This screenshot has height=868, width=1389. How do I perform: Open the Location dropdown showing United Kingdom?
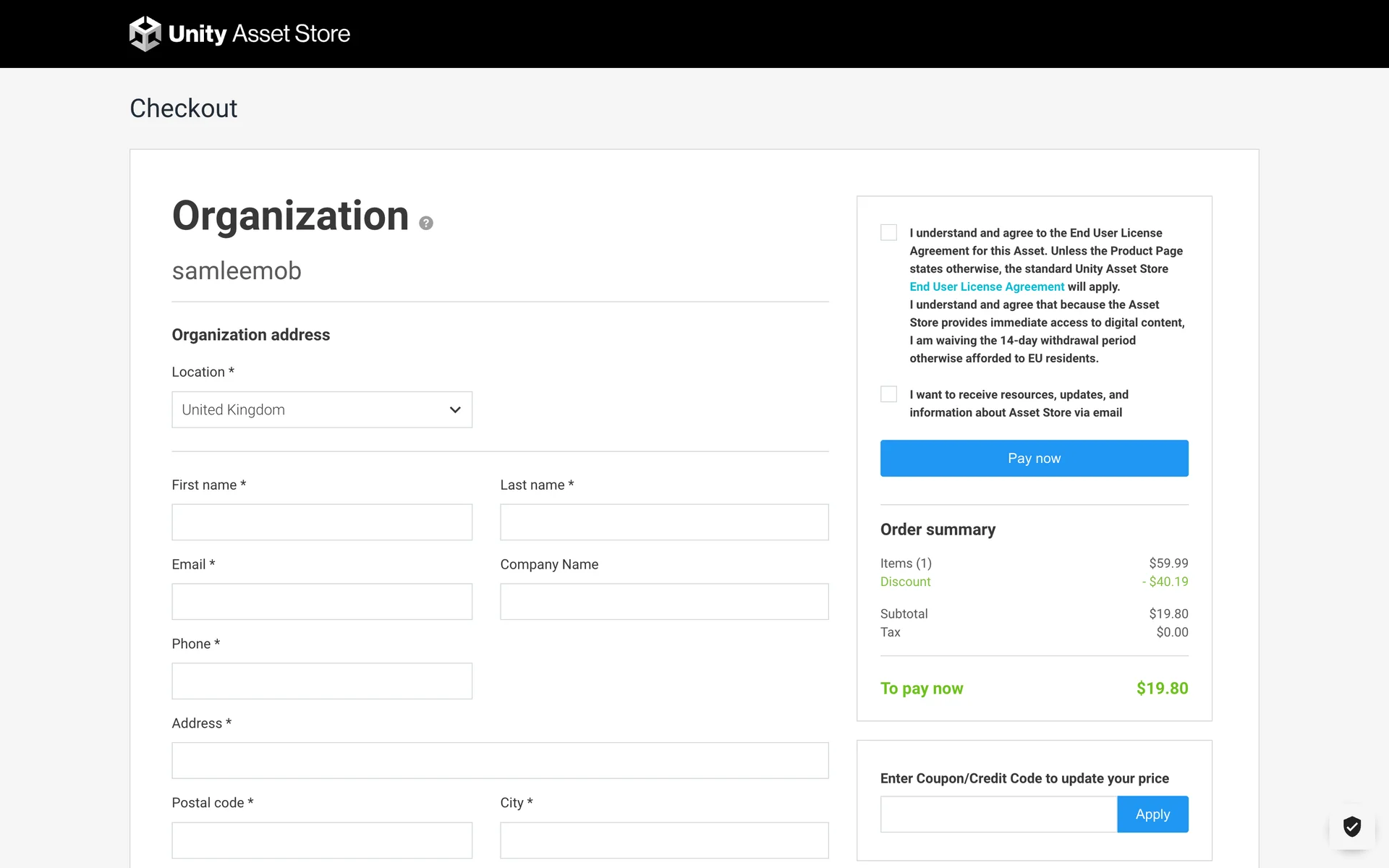(321, 409)
